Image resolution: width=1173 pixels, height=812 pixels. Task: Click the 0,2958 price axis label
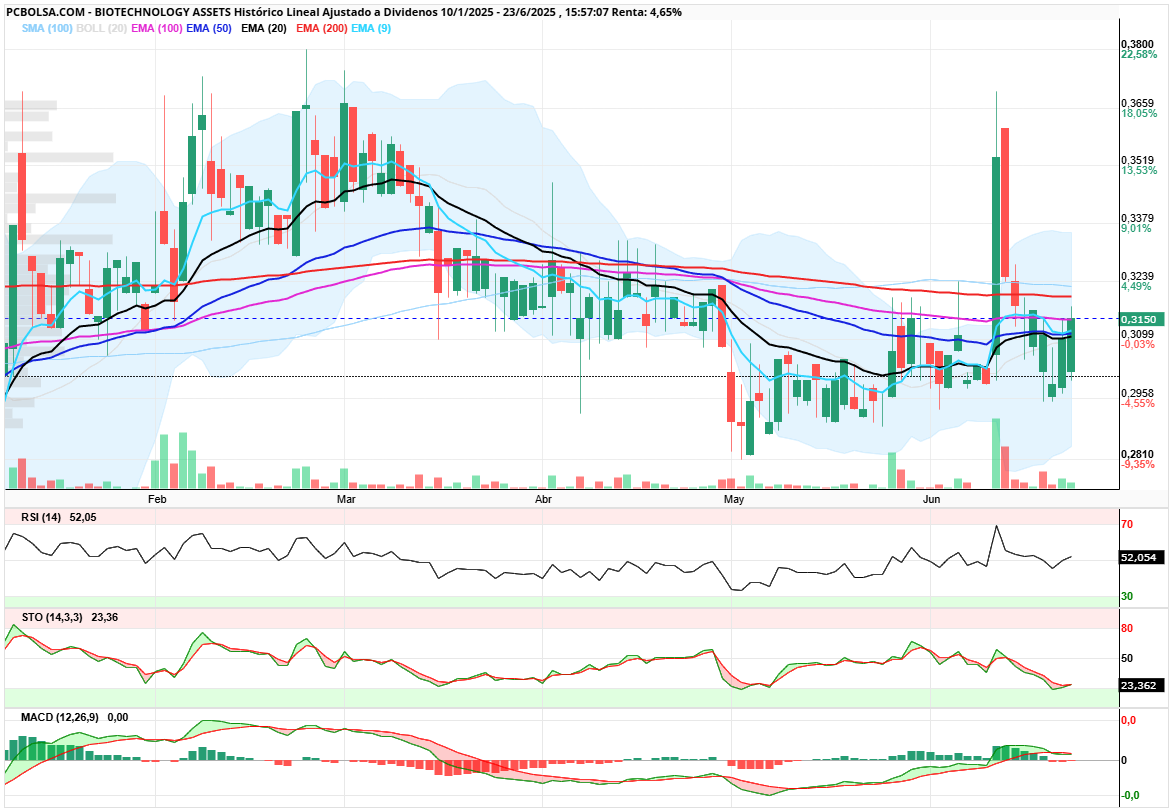coord(1137,393)
